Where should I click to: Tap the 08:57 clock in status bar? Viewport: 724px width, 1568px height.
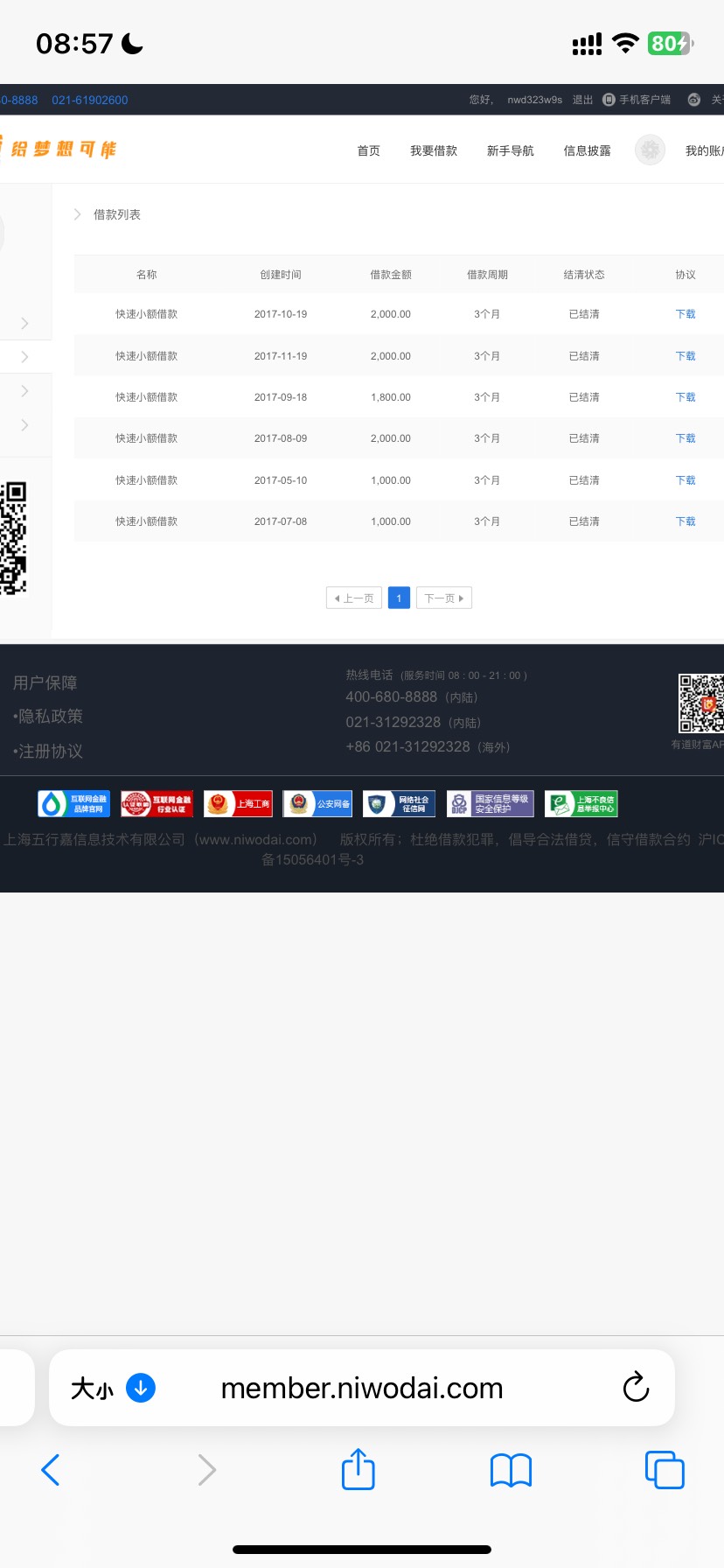pos(74,43)
